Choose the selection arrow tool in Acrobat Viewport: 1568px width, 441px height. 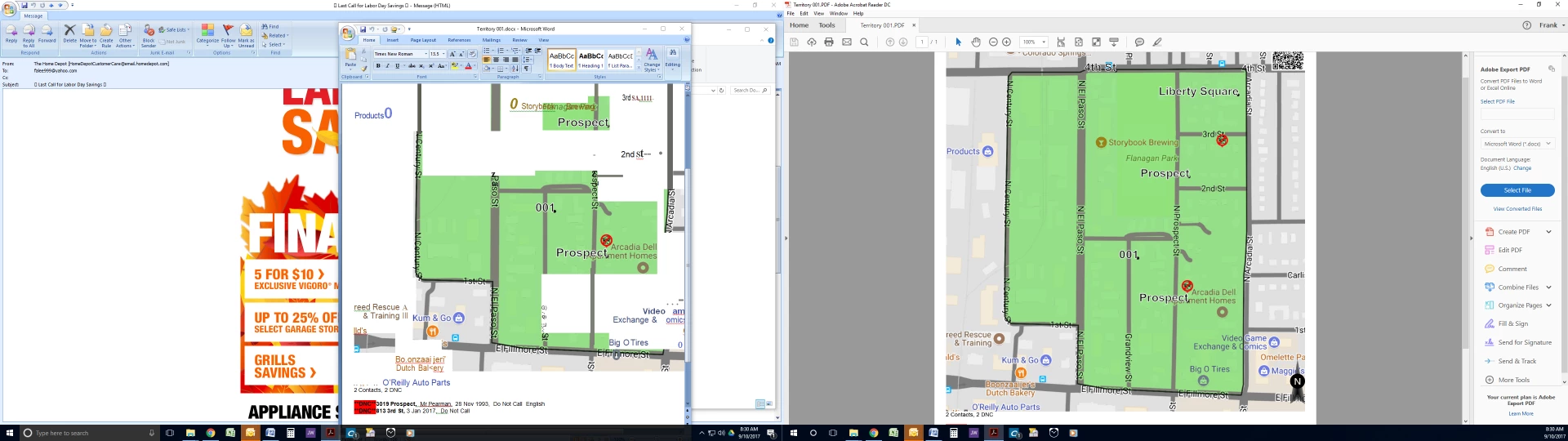pos(959,42)
